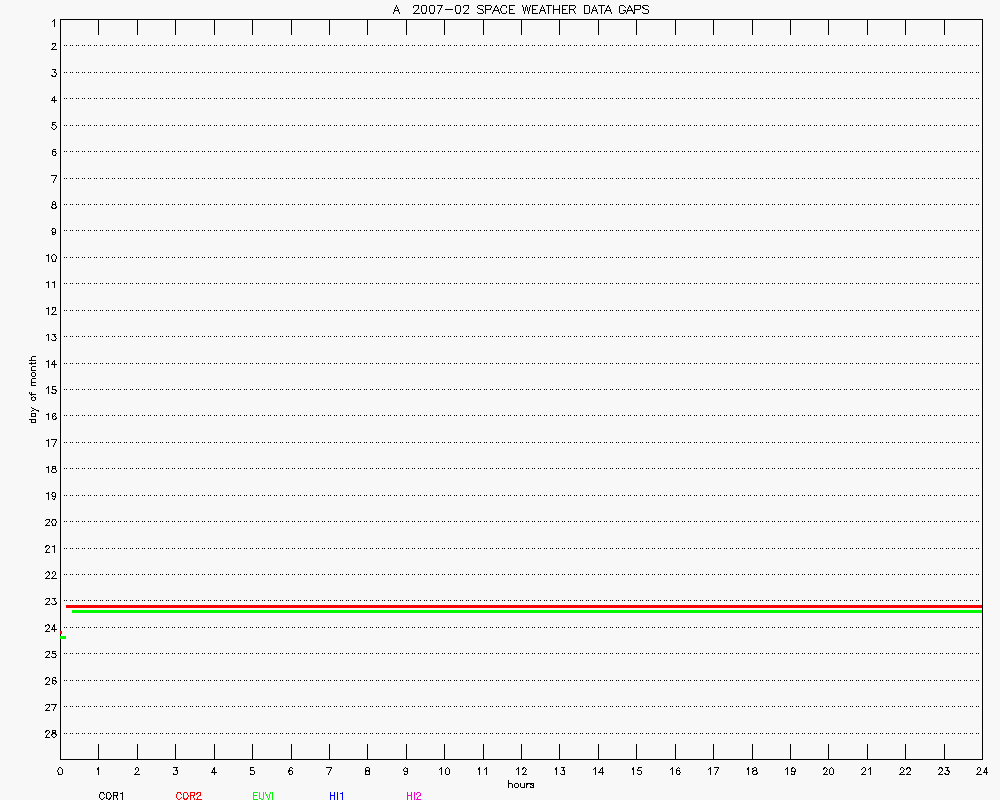Click the red COR2 gap bar on day 23
This screenshot has width=1000, height=800.
(520, 606)
